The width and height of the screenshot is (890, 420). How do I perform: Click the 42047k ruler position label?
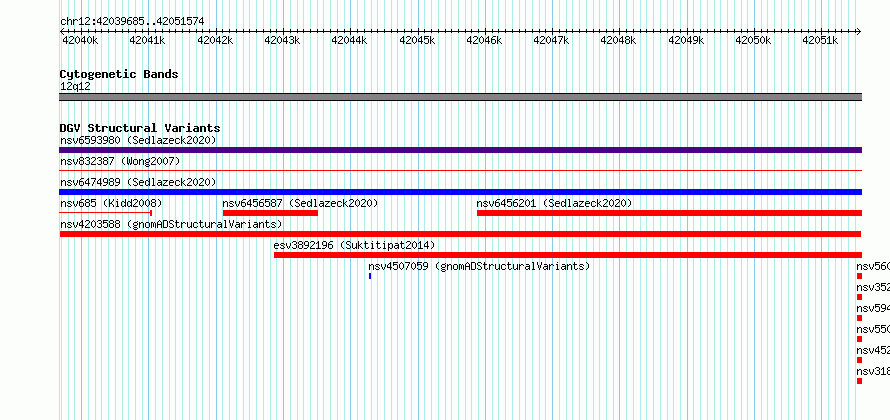552,41
